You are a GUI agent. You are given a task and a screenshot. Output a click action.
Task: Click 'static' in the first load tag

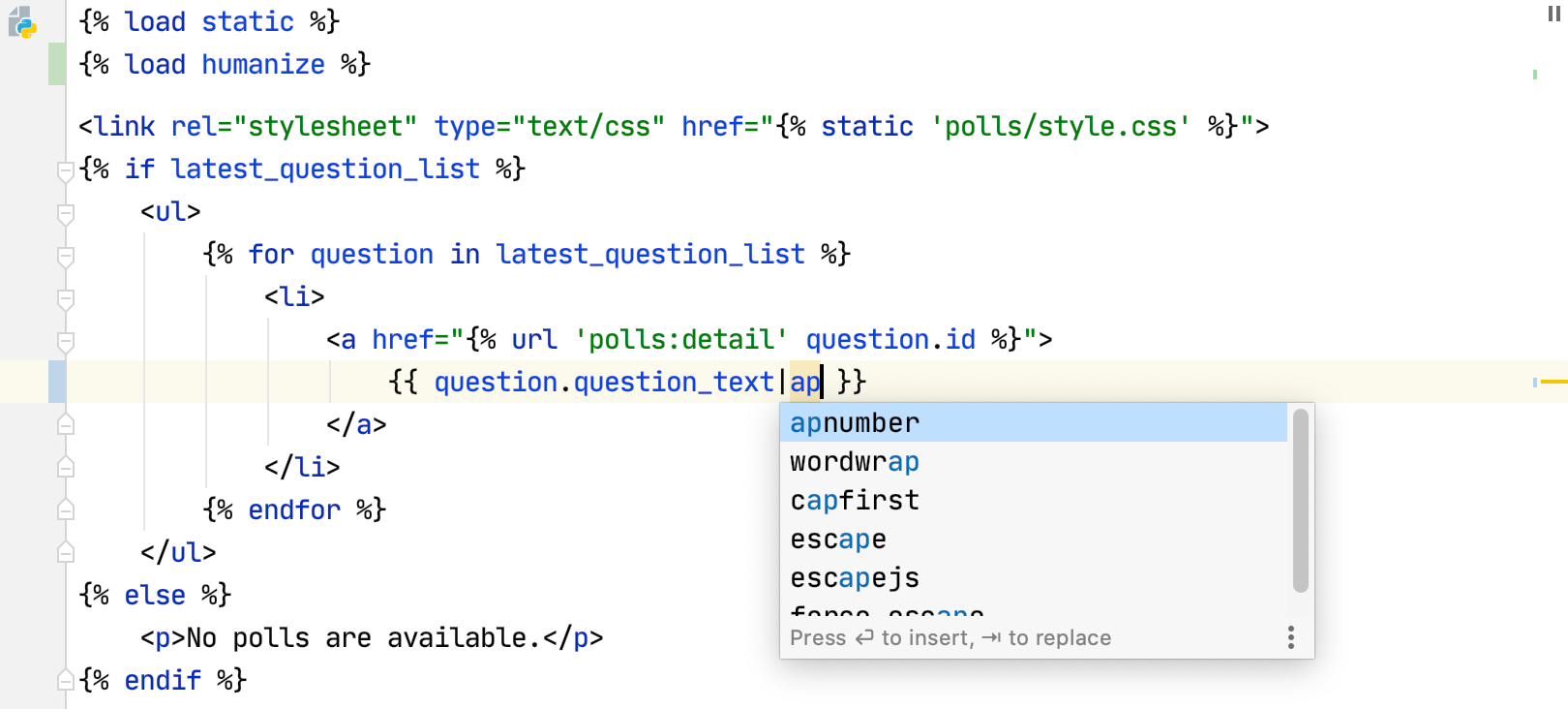coord(248,21)
